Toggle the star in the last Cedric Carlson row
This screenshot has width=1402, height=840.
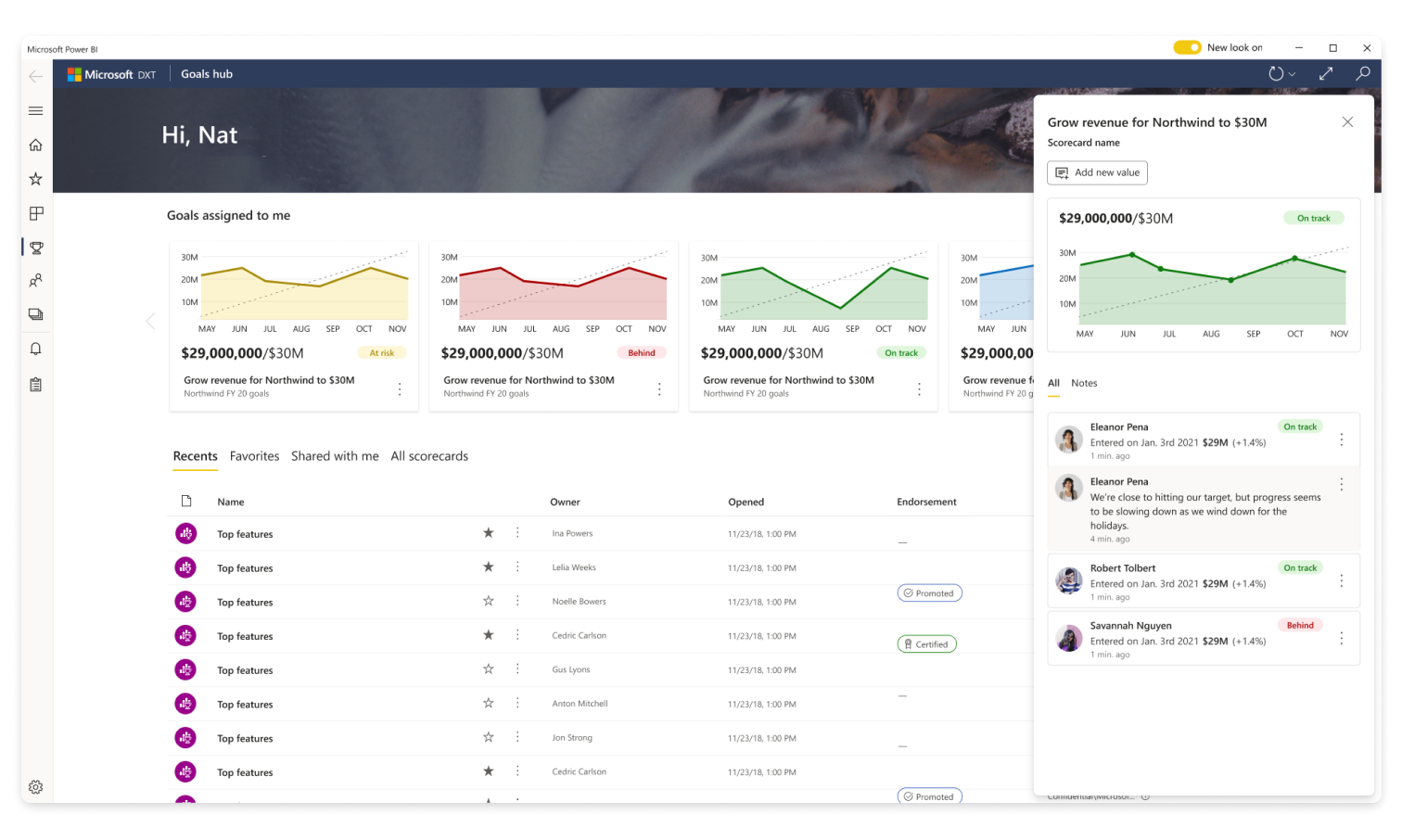[x=489, y=771]
